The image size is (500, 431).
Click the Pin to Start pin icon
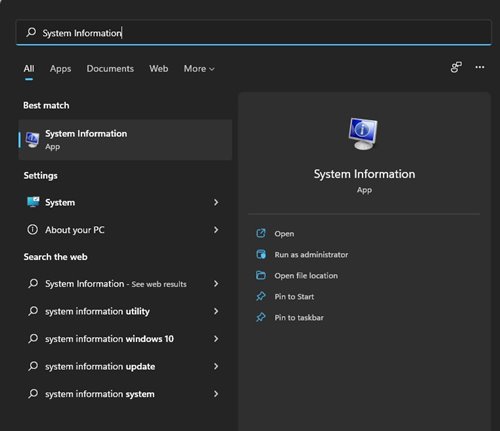[261, 296]
